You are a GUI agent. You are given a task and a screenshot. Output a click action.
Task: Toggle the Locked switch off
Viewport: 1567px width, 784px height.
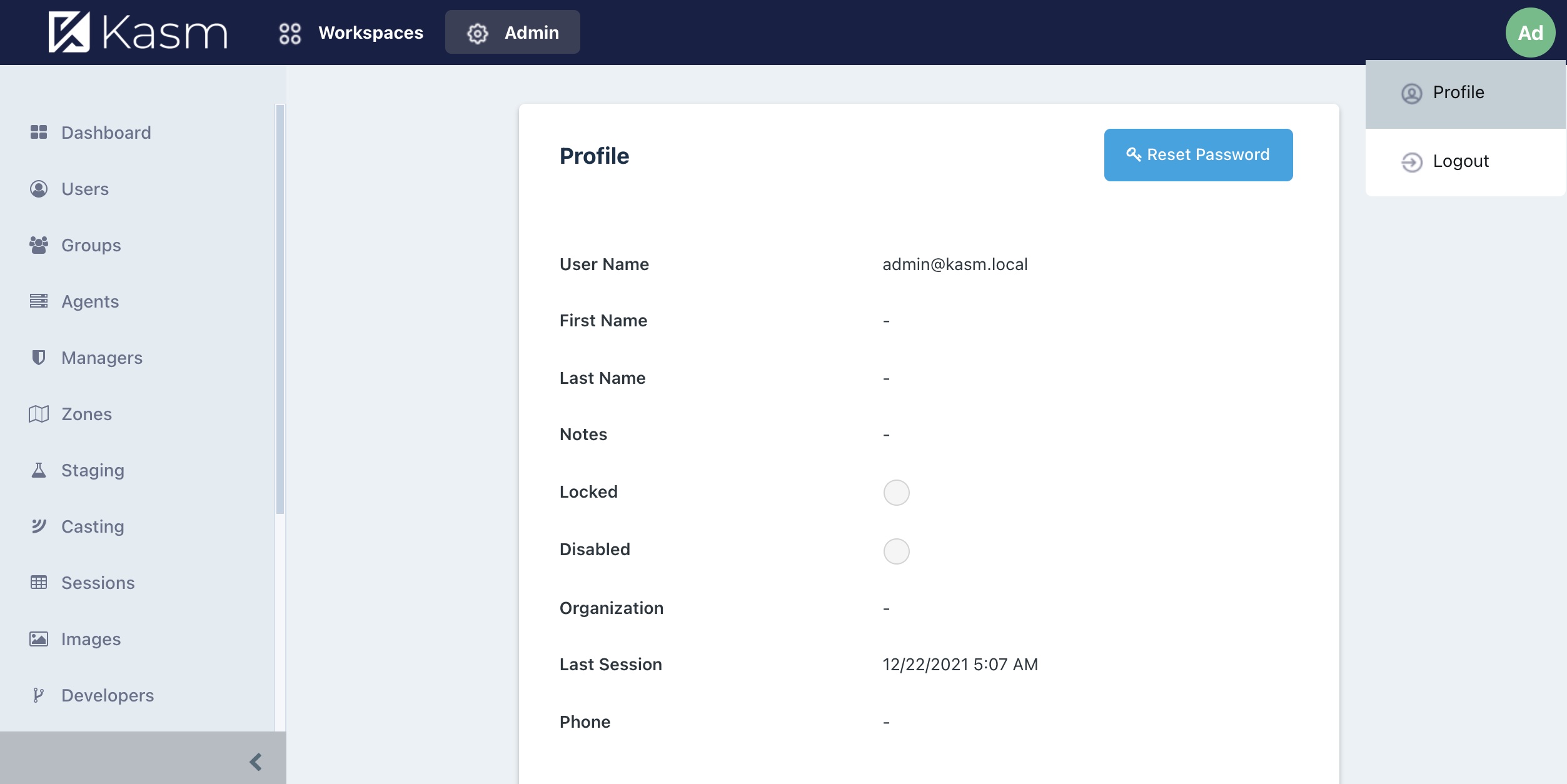897,493
